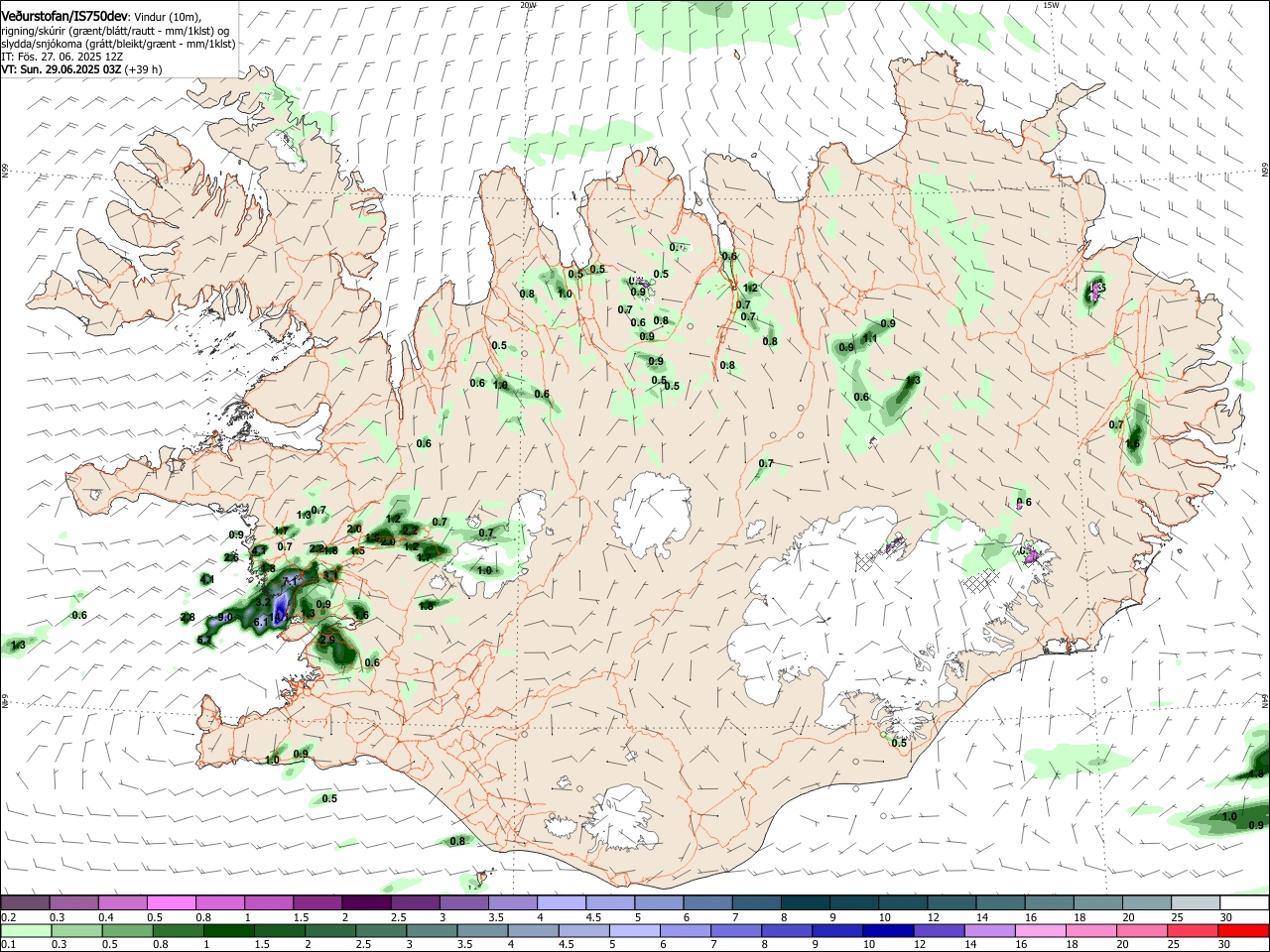
Task: Click the white 30 swatch in upper legend row
Action: coord(1245,902)
